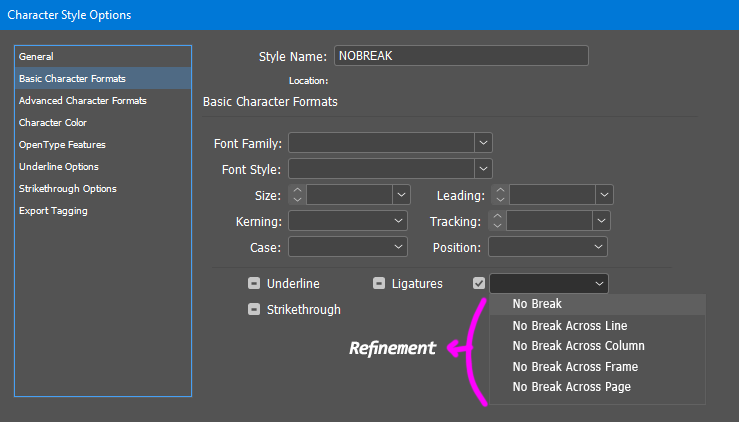
Task: Toggle the Ligatures checkbox
Action: pos(379,284)
